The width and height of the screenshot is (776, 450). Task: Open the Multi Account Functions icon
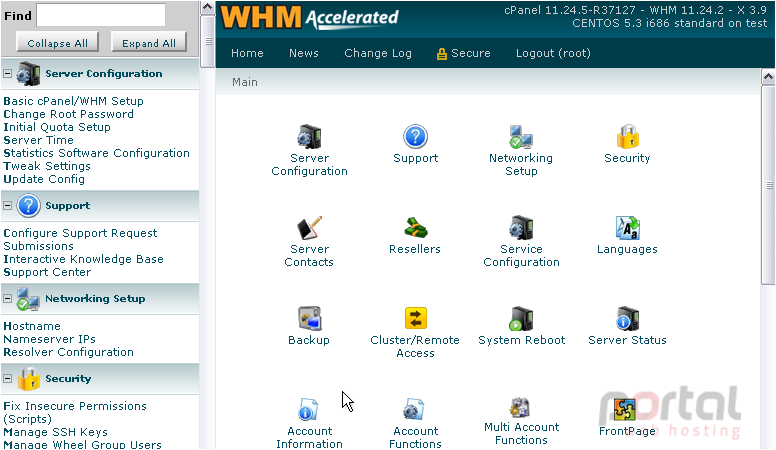[x=521, y=408]
